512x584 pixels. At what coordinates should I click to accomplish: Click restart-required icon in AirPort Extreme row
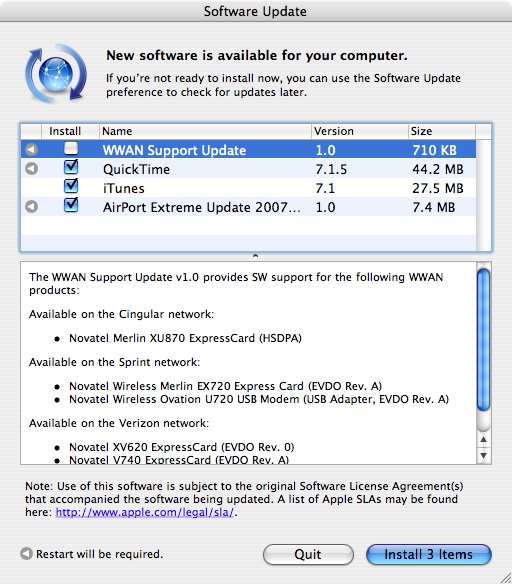tap(32, 207)
